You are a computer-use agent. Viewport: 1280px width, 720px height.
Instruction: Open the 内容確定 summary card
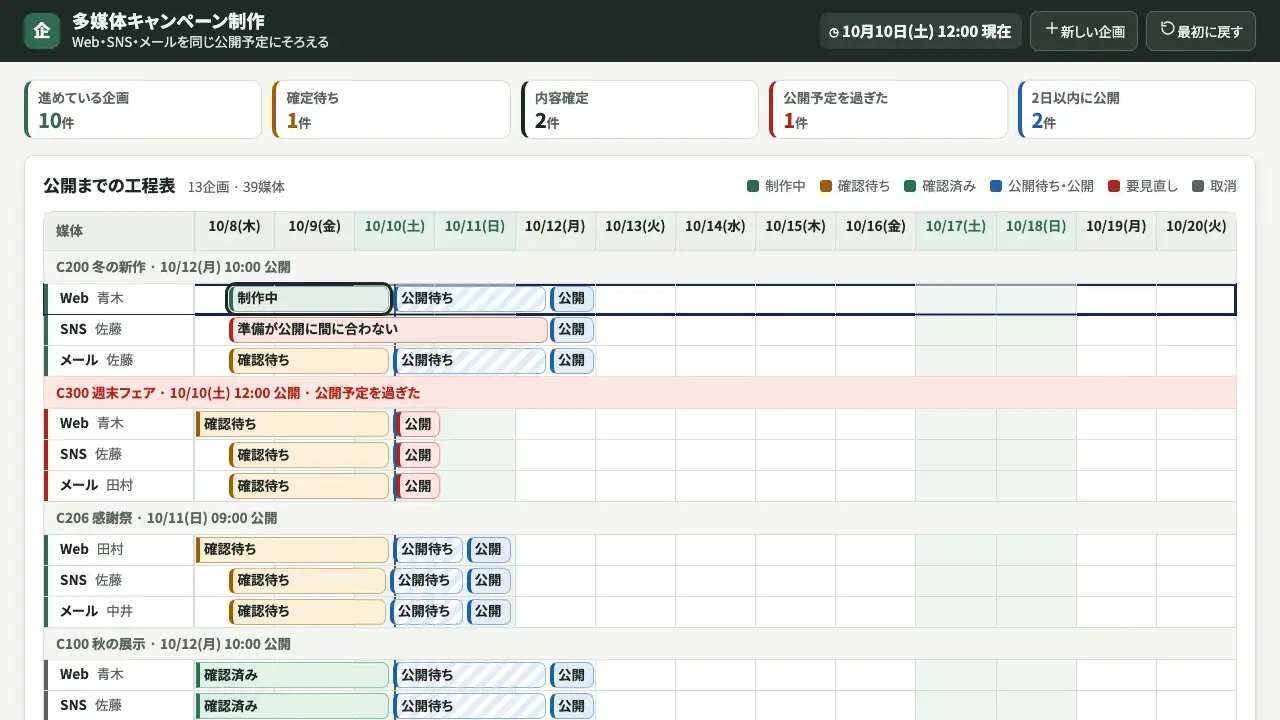(640, 110)
